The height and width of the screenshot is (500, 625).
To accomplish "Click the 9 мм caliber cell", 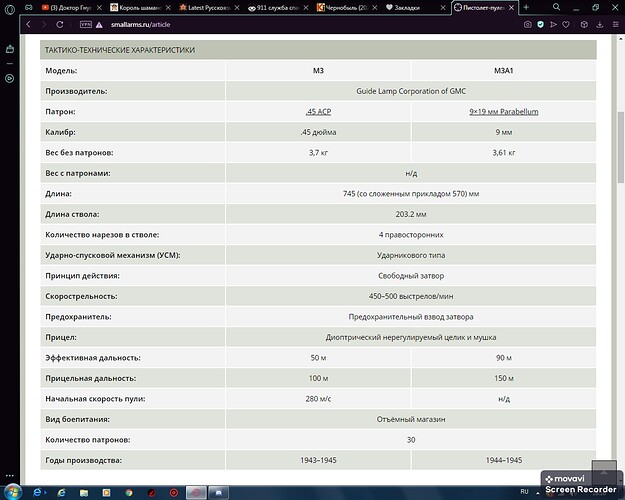I will pos(504,132).
